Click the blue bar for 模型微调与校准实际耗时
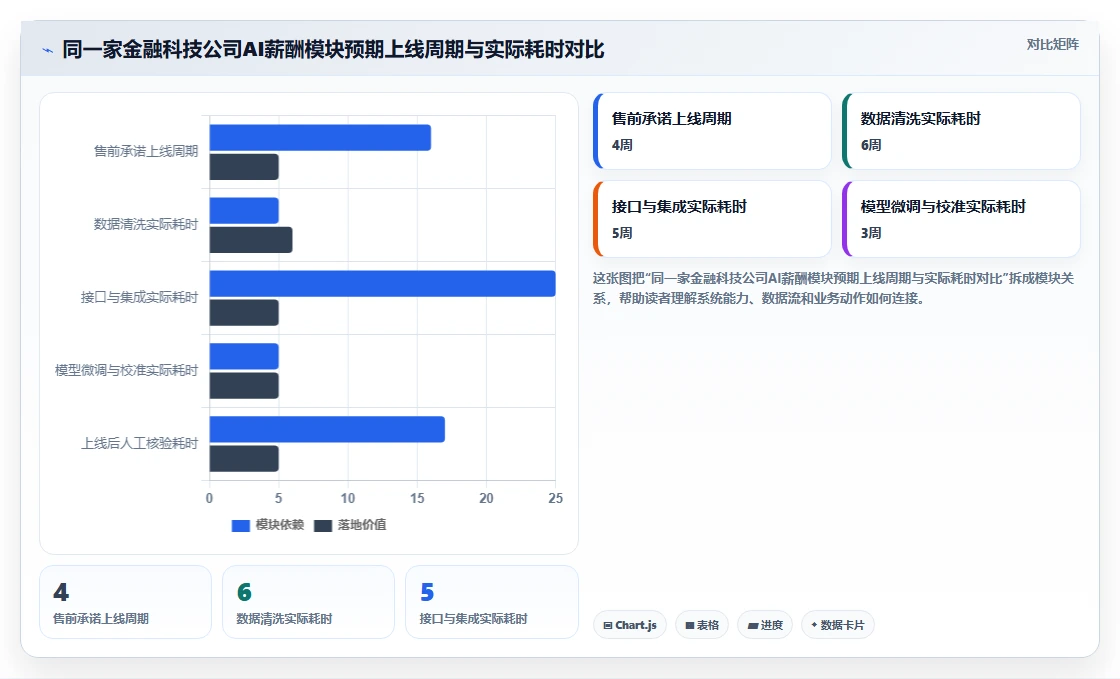1120x679 pixels. pos(244,356)
